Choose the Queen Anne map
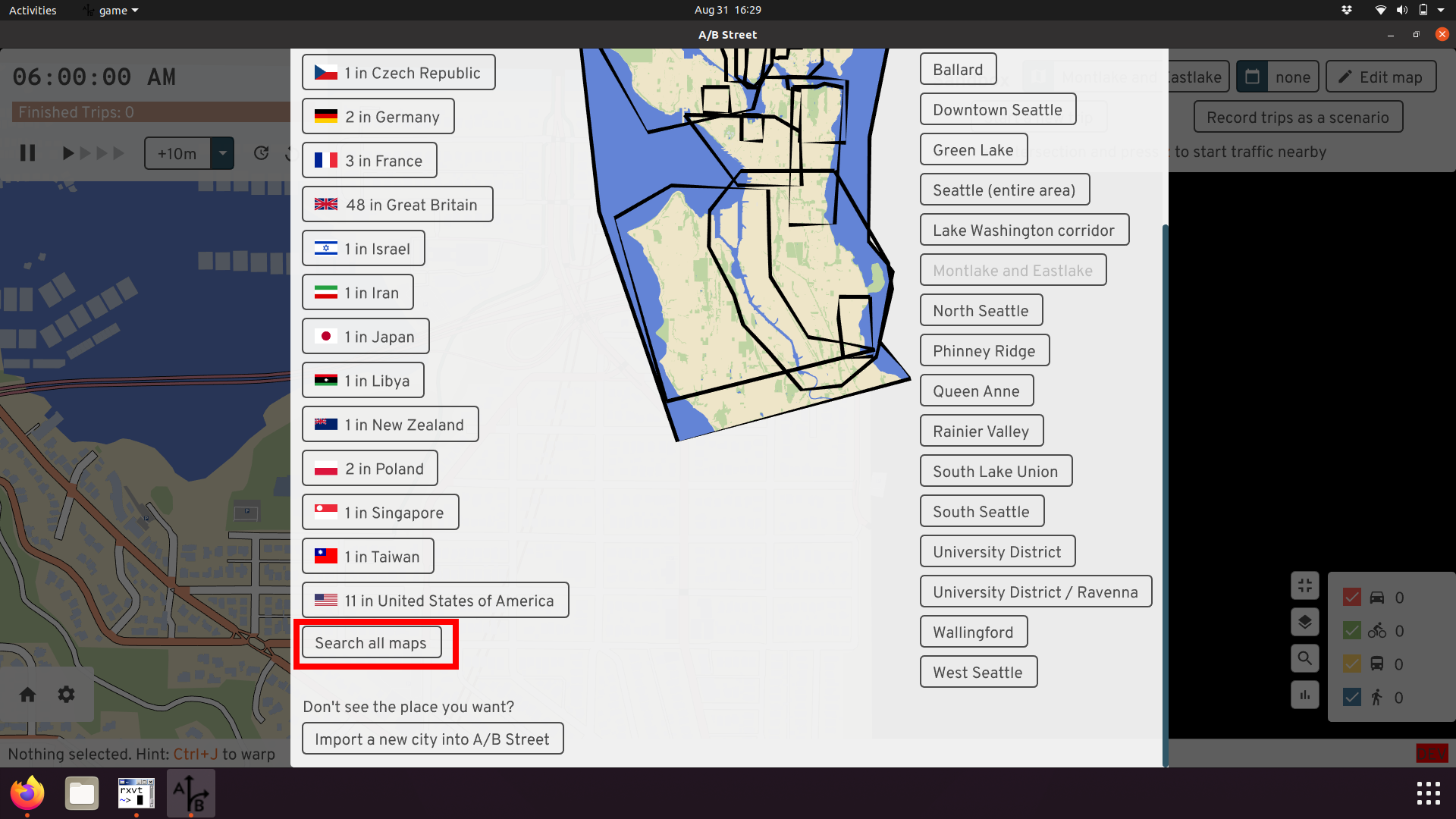The width and height of the screenshot is (1456, 819). tap(976, 391)
